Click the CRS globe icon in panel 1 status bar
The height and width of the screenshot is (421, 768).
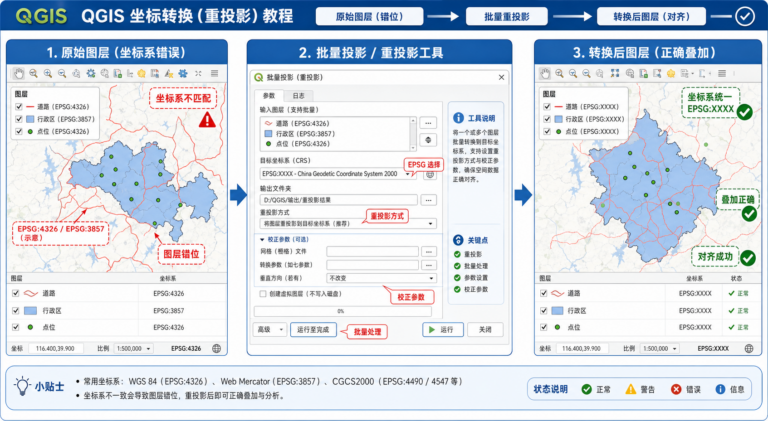[x=216, y=349]
